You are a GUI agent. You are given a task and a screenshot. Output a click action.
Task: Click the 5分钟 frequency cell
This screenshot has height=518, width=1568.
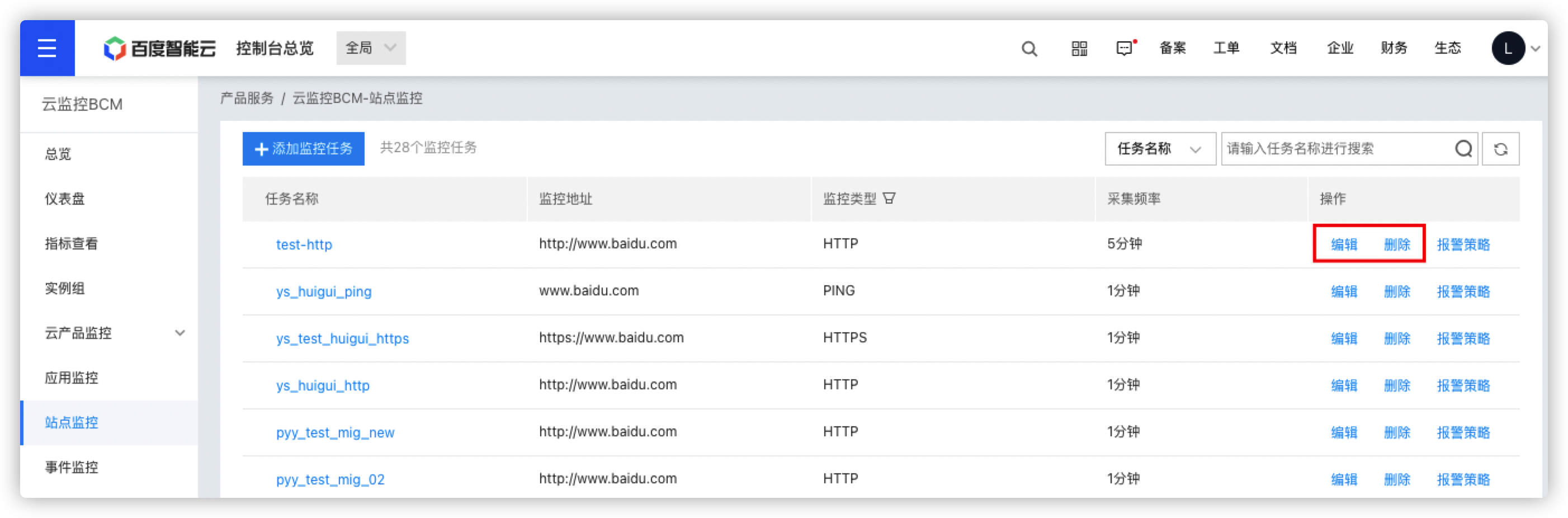[x=1124, y=243]
